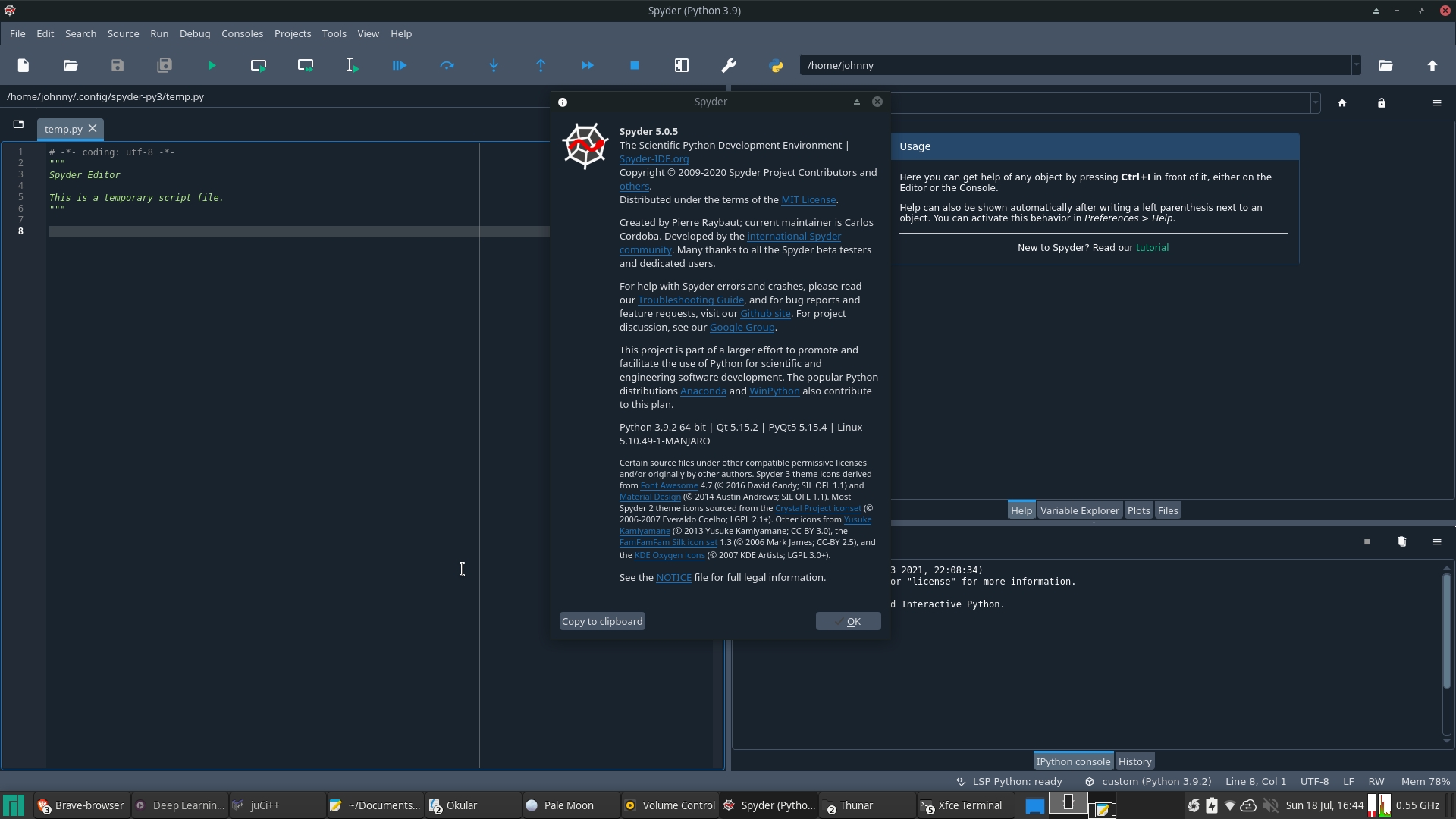Save all files icon
The width and height of the screenshot is (1456, 819).
(165, 65)
